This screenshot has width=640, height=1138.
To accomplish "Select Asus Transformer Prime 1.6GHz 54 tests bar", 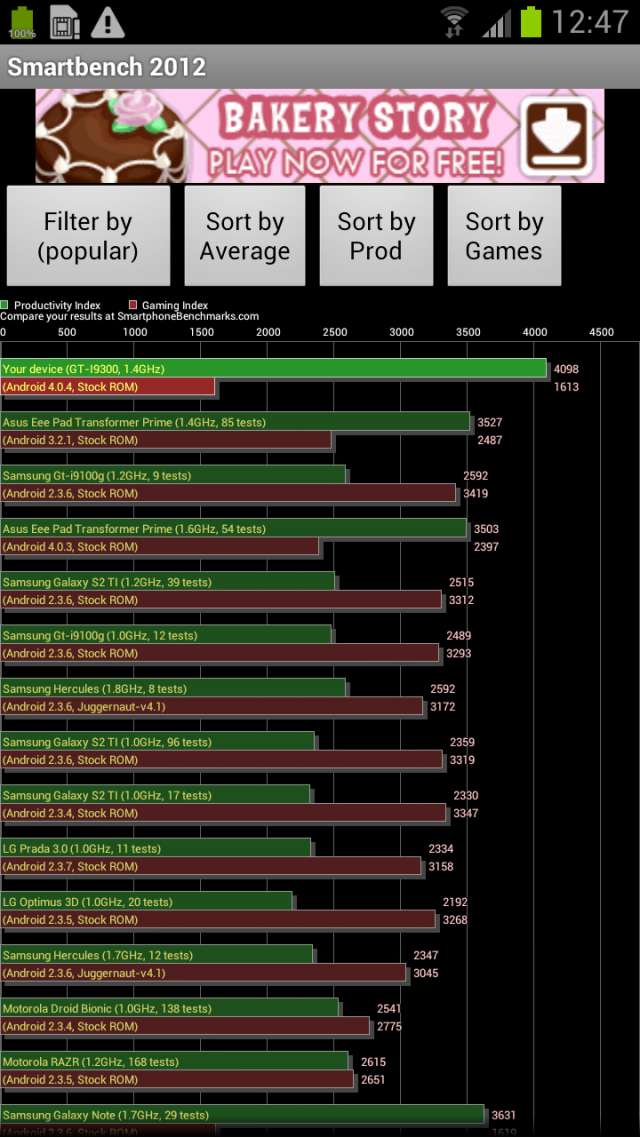I will pos(234,528).
